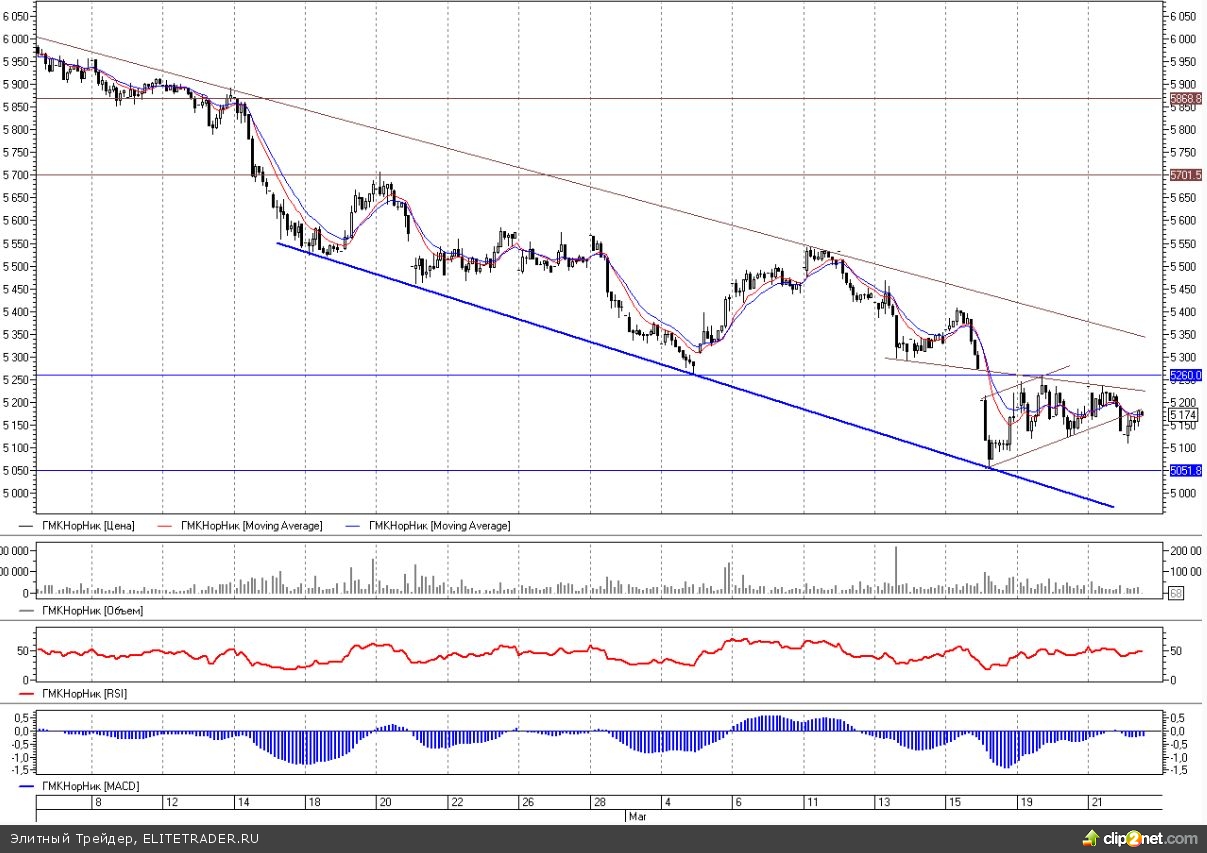Select date 14 on the time axis
Image resolution: width=1207 pixels, height=853 pixels.
tap(244, 802)
